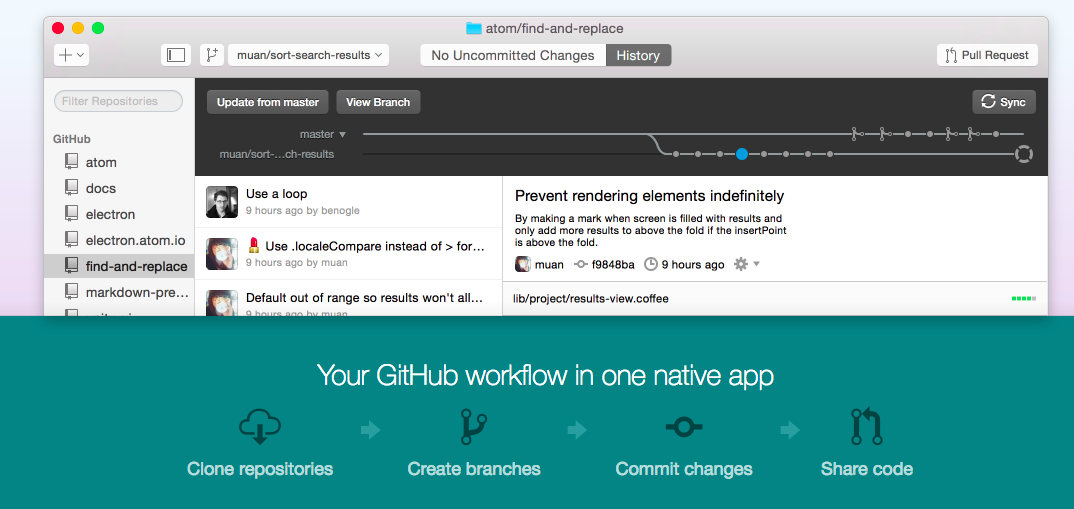
Task: Click the avatar beside the .localeCompare commit
Action: pyautogui.click(x=222, y=253)
